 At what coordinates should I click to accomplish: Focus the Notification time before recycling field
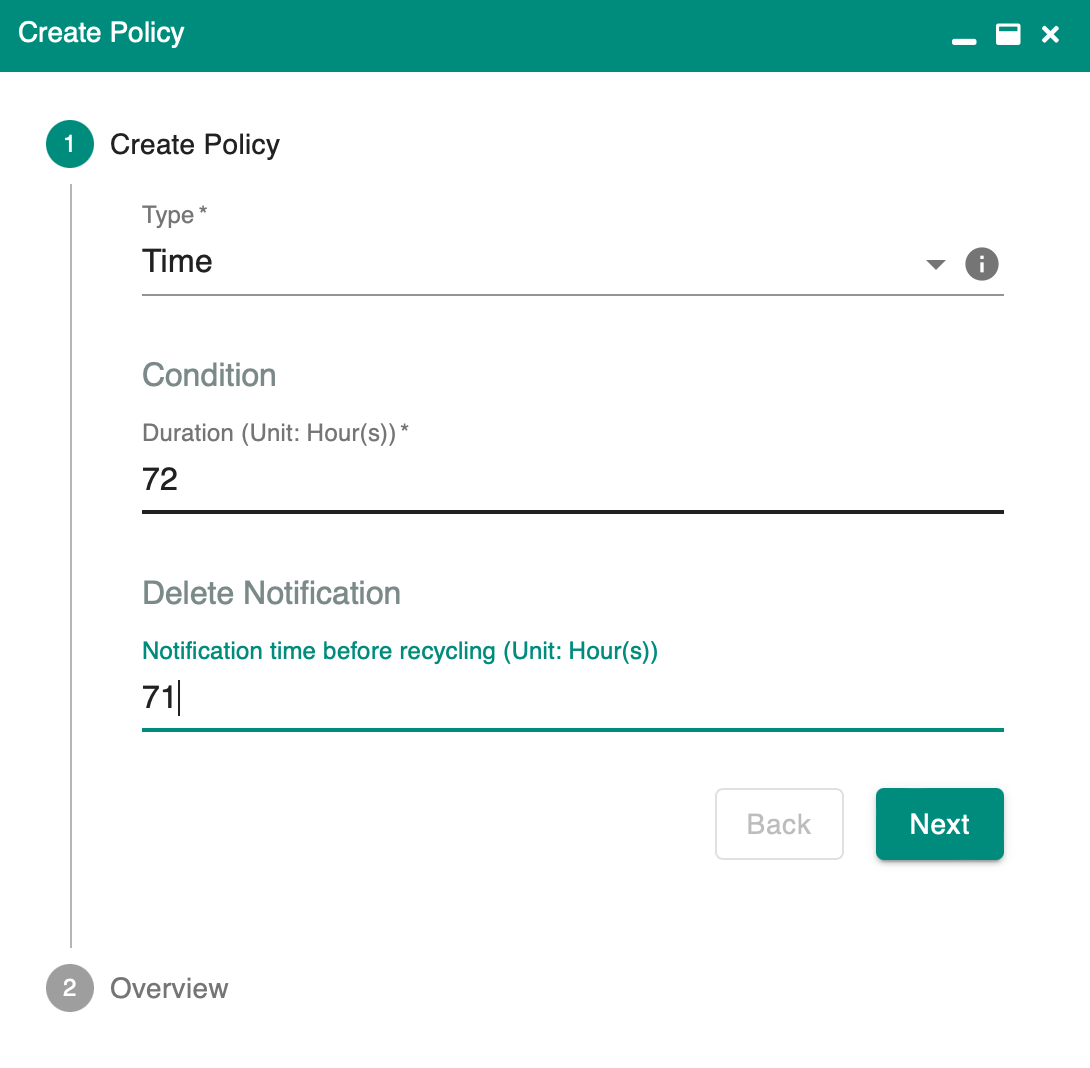572,697
